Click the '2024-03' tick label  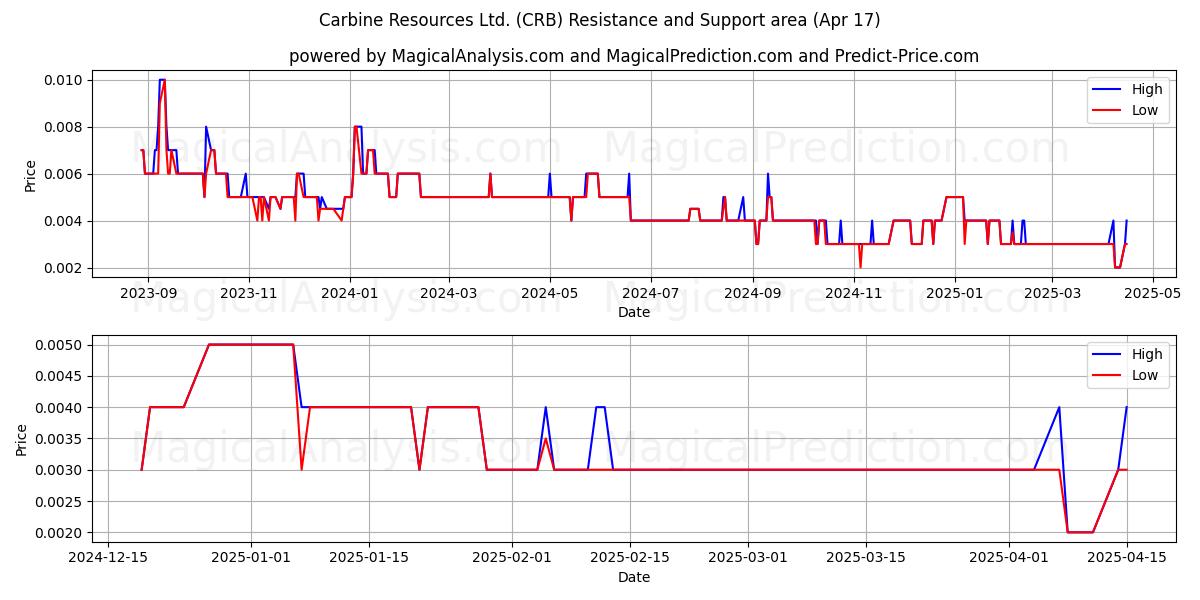tap(448, 293)
